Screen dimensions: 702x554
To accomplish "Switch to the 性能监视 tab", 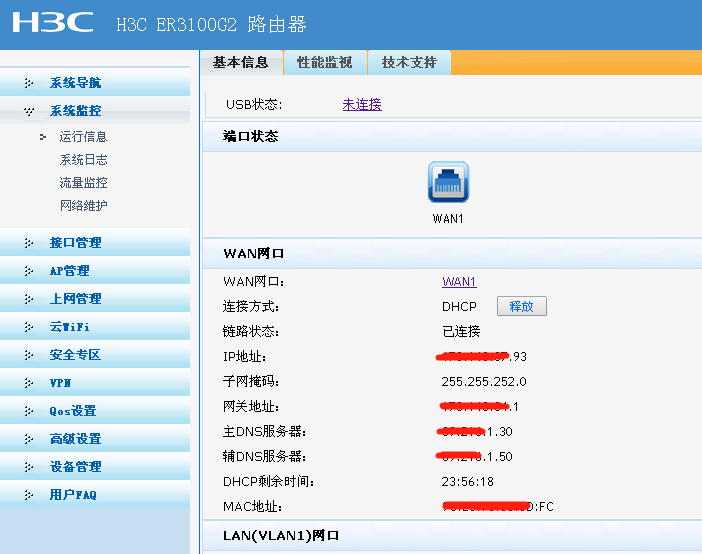I will point(325,62).
